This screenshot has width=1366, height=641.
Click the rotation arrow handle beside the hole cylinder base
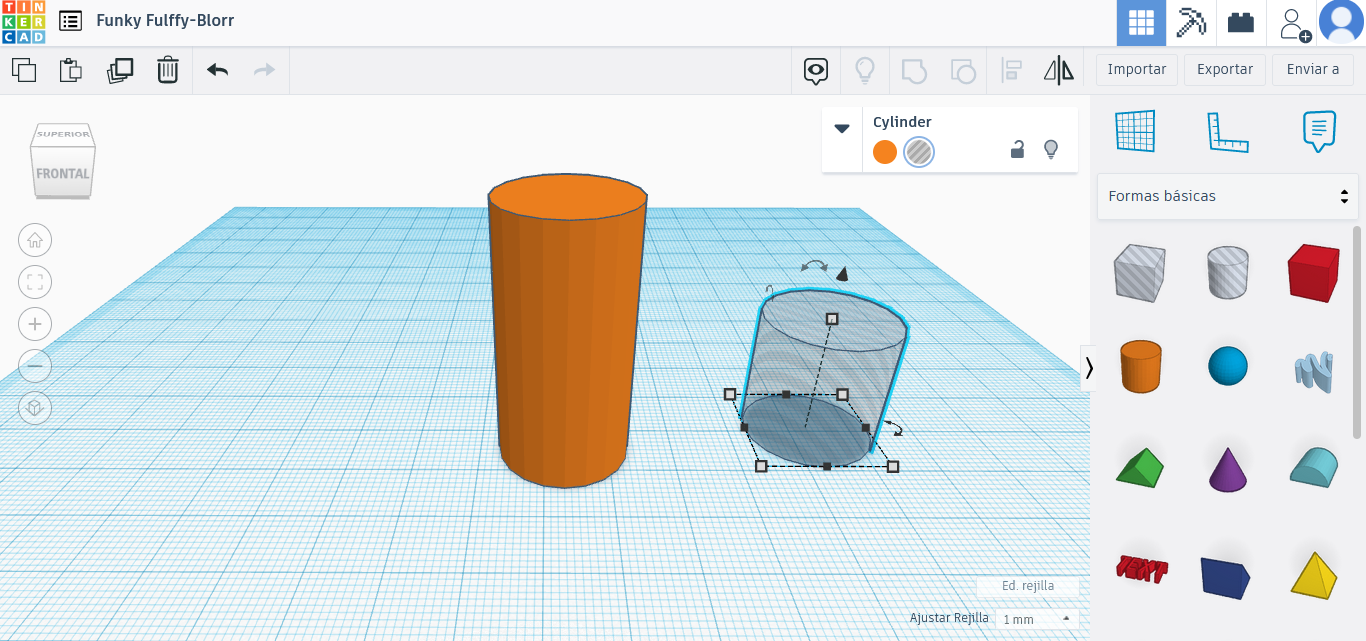(895, 428)
